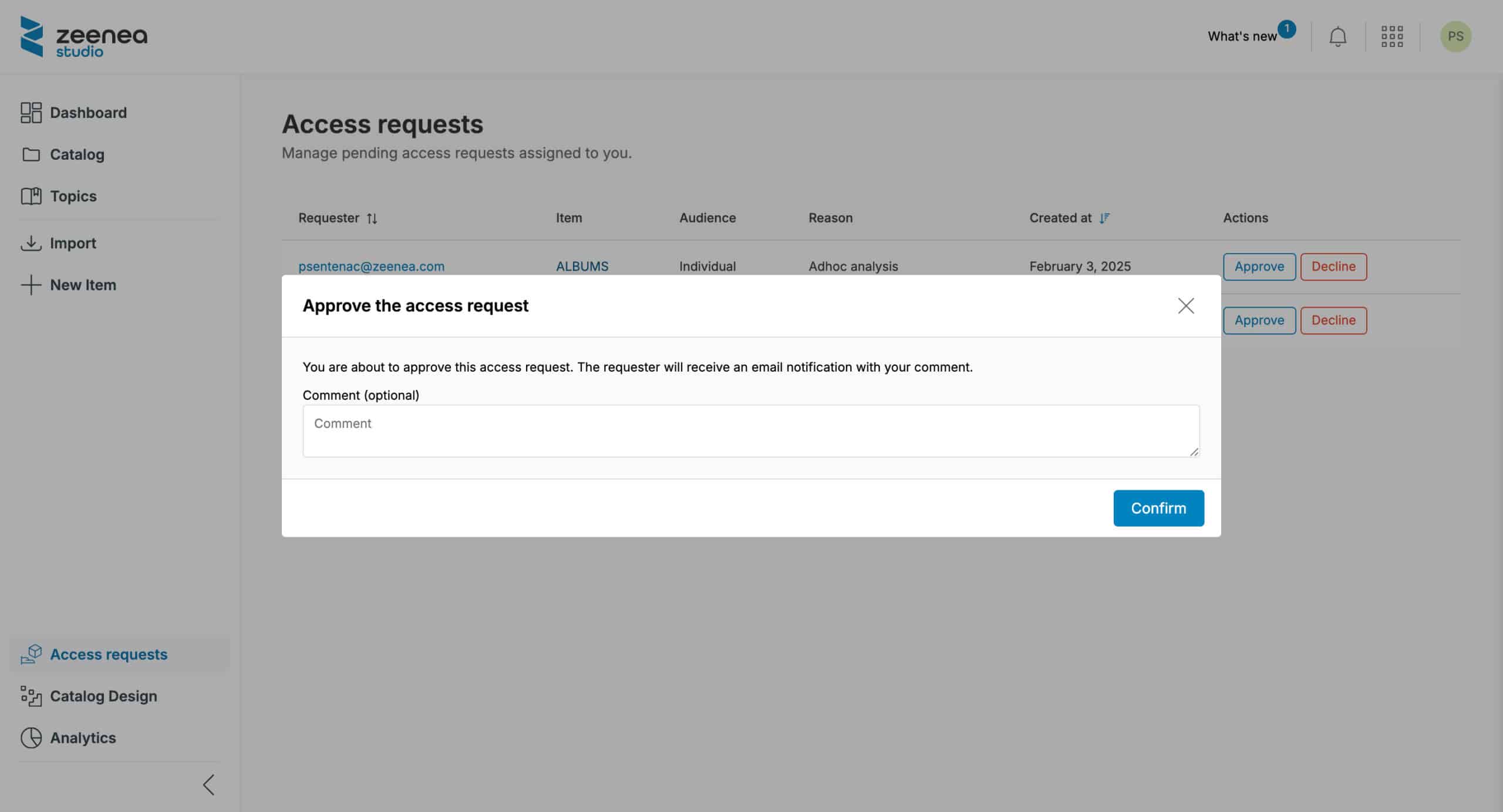Click requester email psentenac@zeenea.com

click(x=371, y=266)
